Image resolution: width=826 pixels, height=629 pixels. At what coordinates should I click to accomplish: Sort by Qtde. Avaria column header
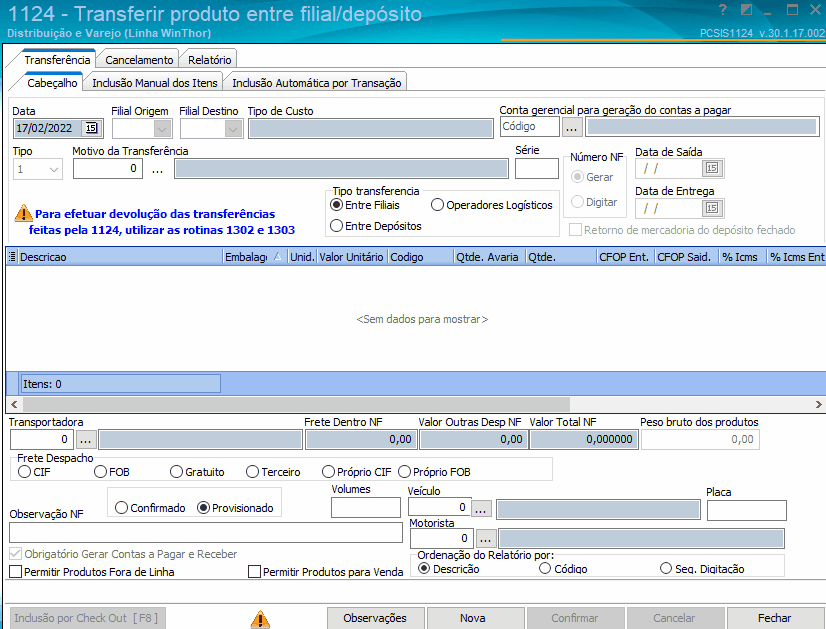(487, 257)
